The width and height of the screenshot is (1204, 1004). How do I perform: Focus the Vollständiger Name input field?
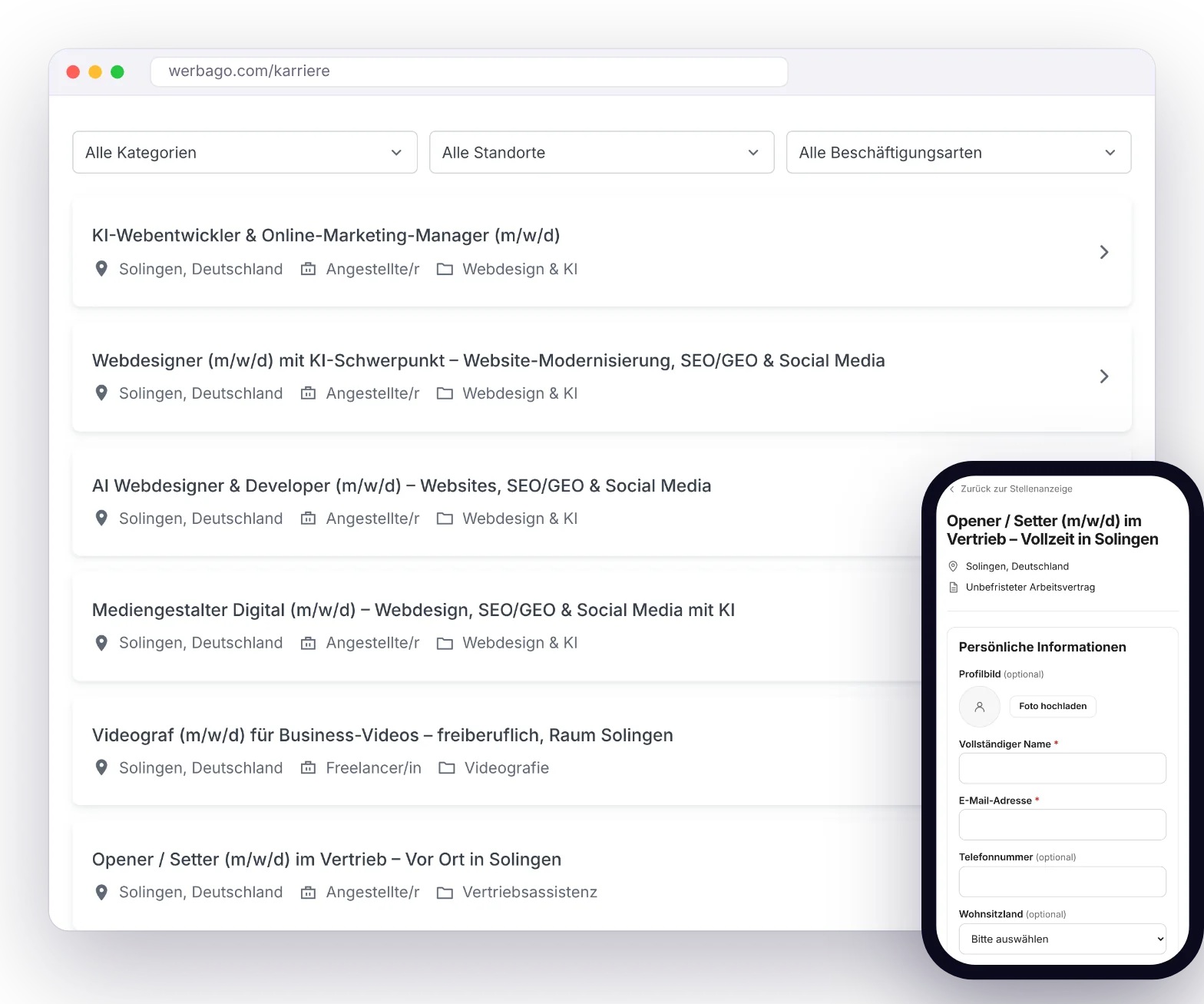[x=1062, y=768]
